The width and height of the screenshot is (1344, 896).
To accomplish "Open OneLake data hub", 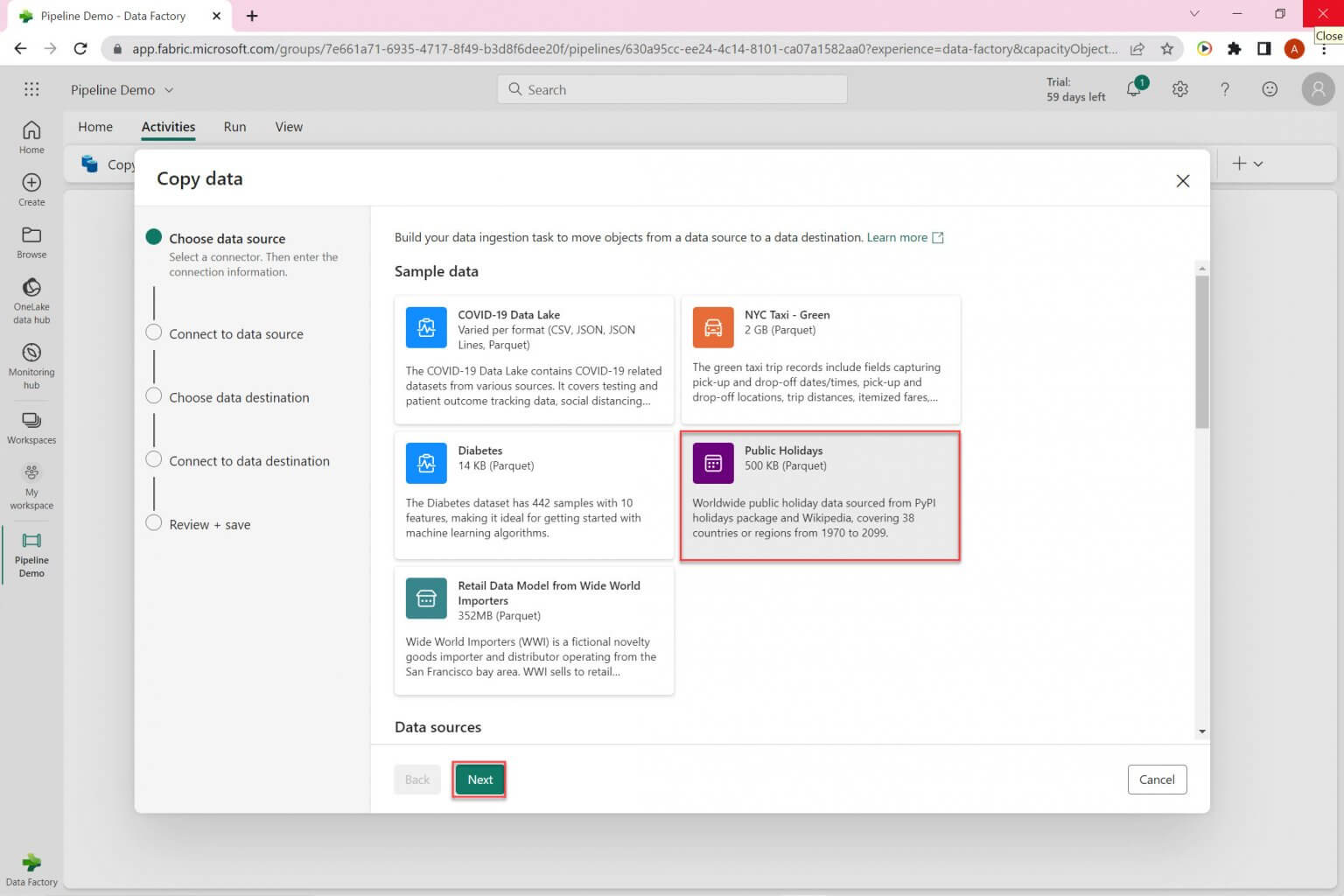I will tap(31, 301).
